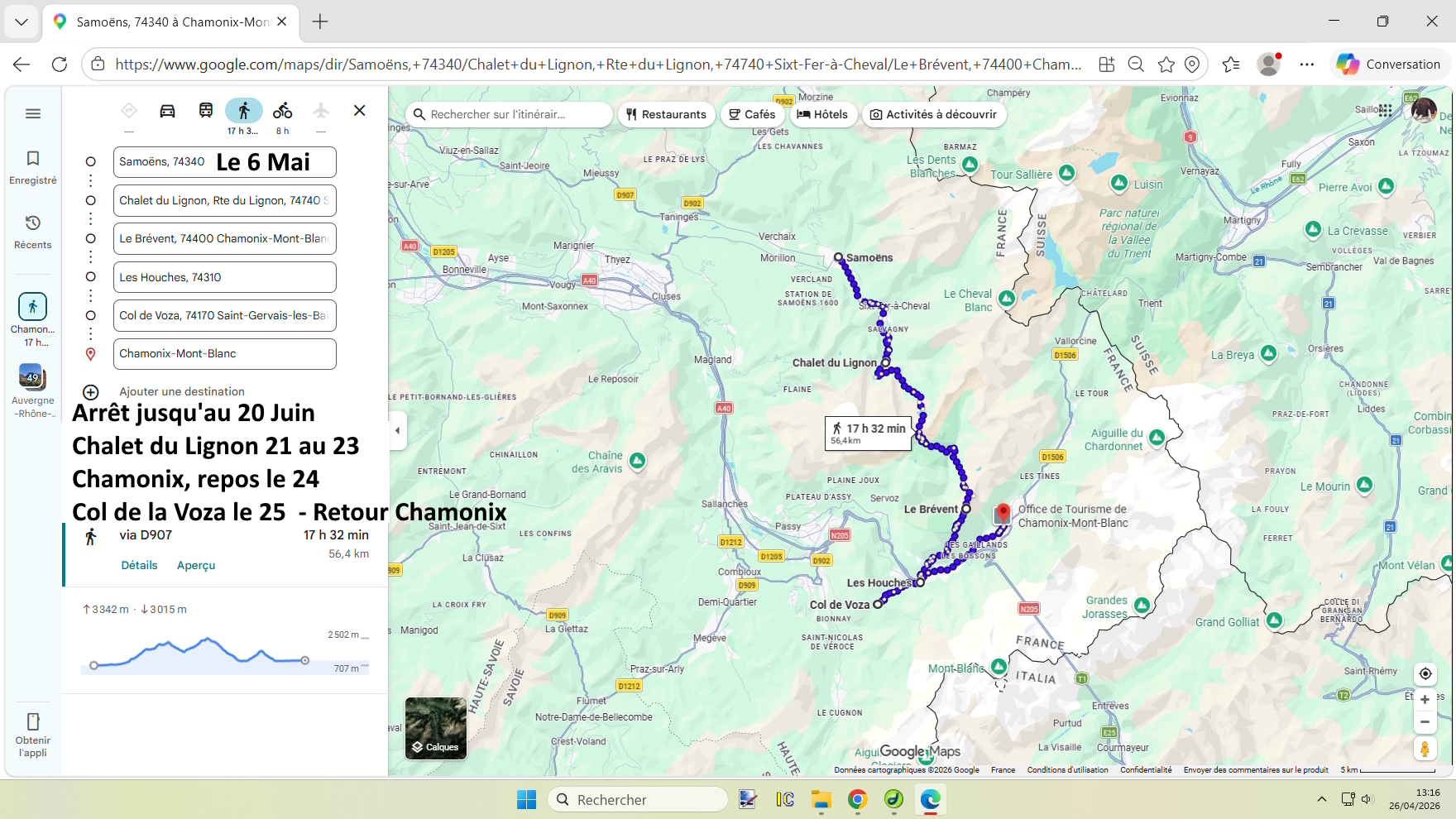Open the Google apps grid
This screenshot has height=819, width=1456.
pyautogui.click(x=1385, y=109)
